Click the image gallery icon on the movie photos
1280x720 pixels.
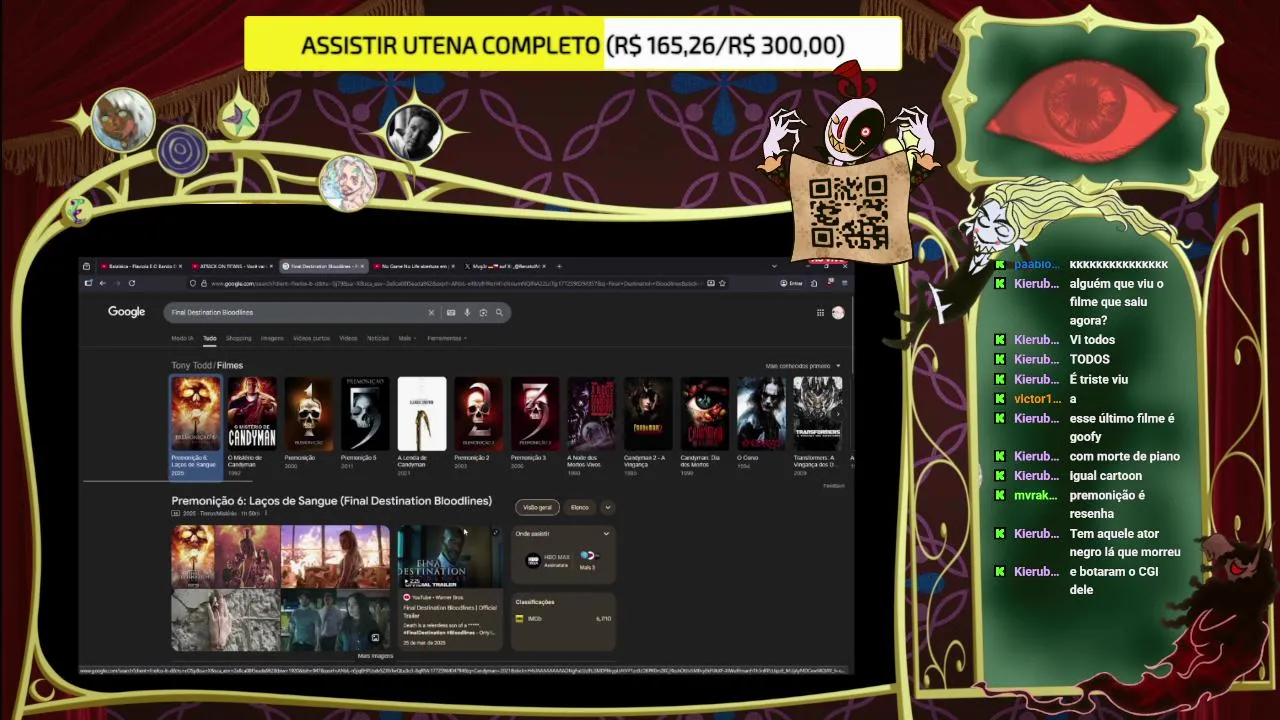376,638
